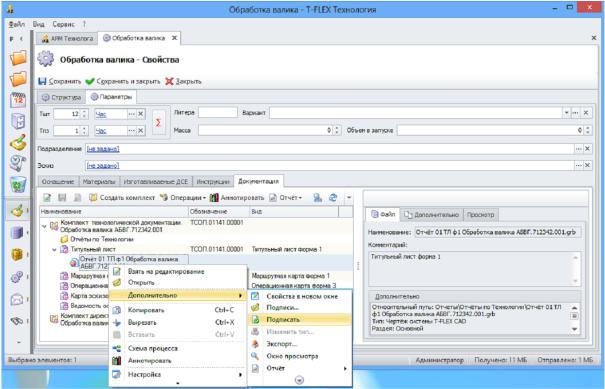Image resolution: width=605 pixels, height=389 pixels.
Task: Click Сохранить и закрыть button
Action: coord(123,81)
